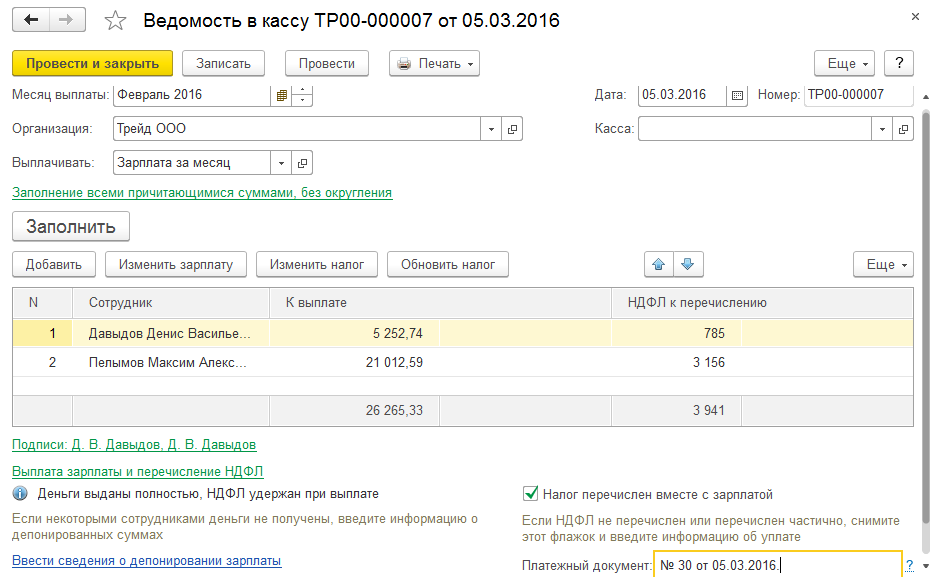930x586 pixels.
Task: Open Ввести сведения о депонировании зарплаты link
Action: coord(146,561)
